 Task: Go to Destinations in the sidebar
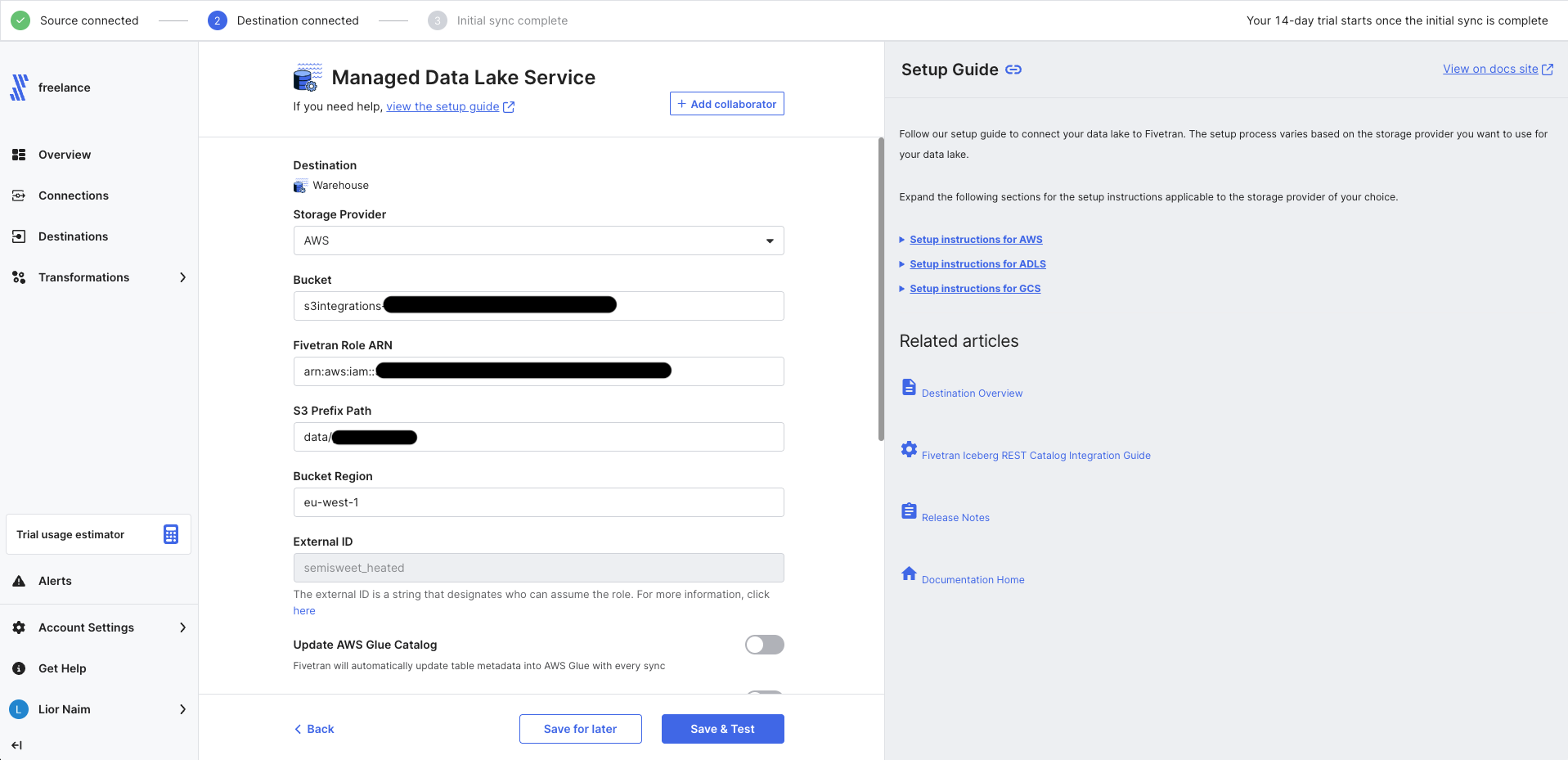(x=73, y=236)
